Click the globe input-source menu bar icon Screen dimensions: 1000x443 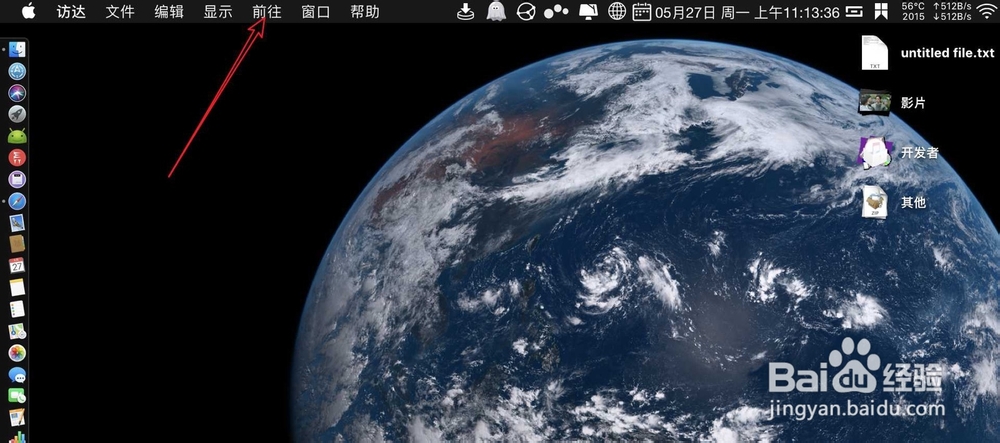point(617,11)
